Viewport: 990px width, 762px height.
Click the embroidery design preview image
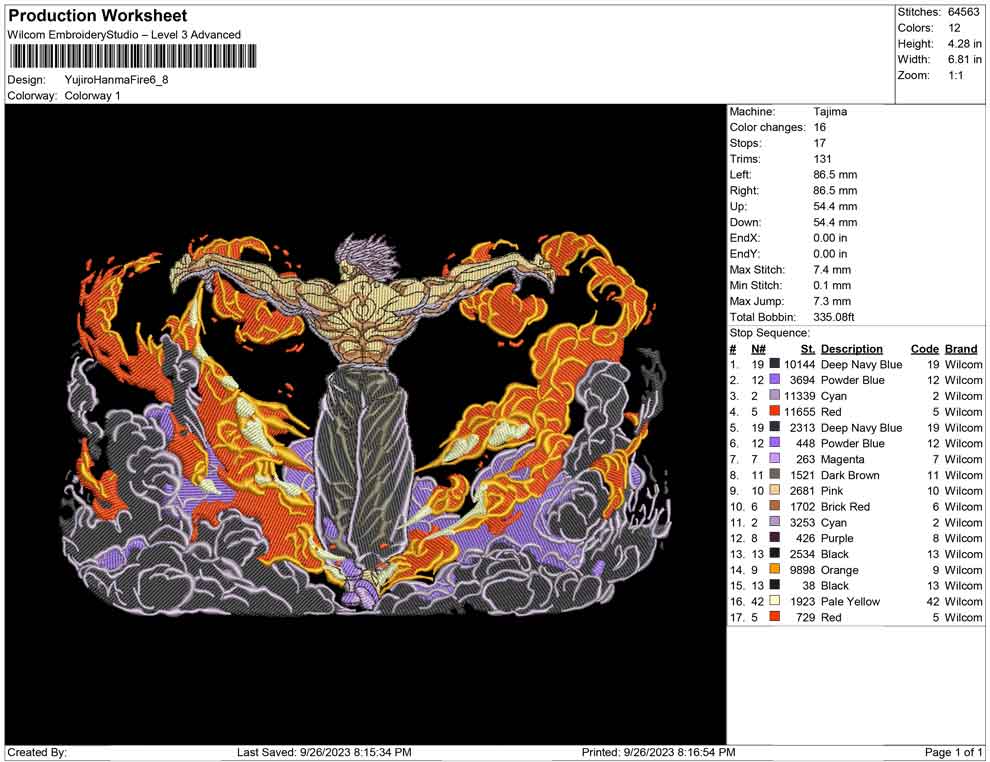365,423
